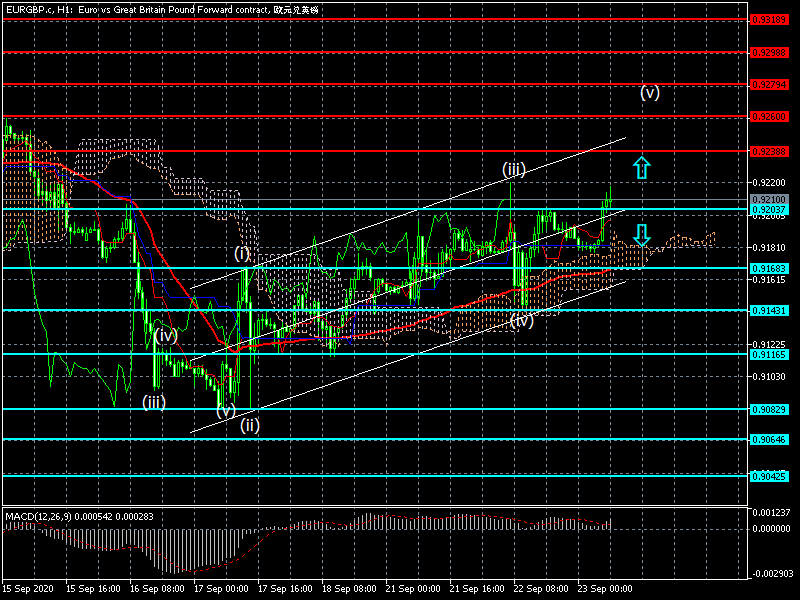The height and width of the screenshot is (600, 800).
Task: Select the cyan 0.90425 price level label
Action: pos(769,477)
